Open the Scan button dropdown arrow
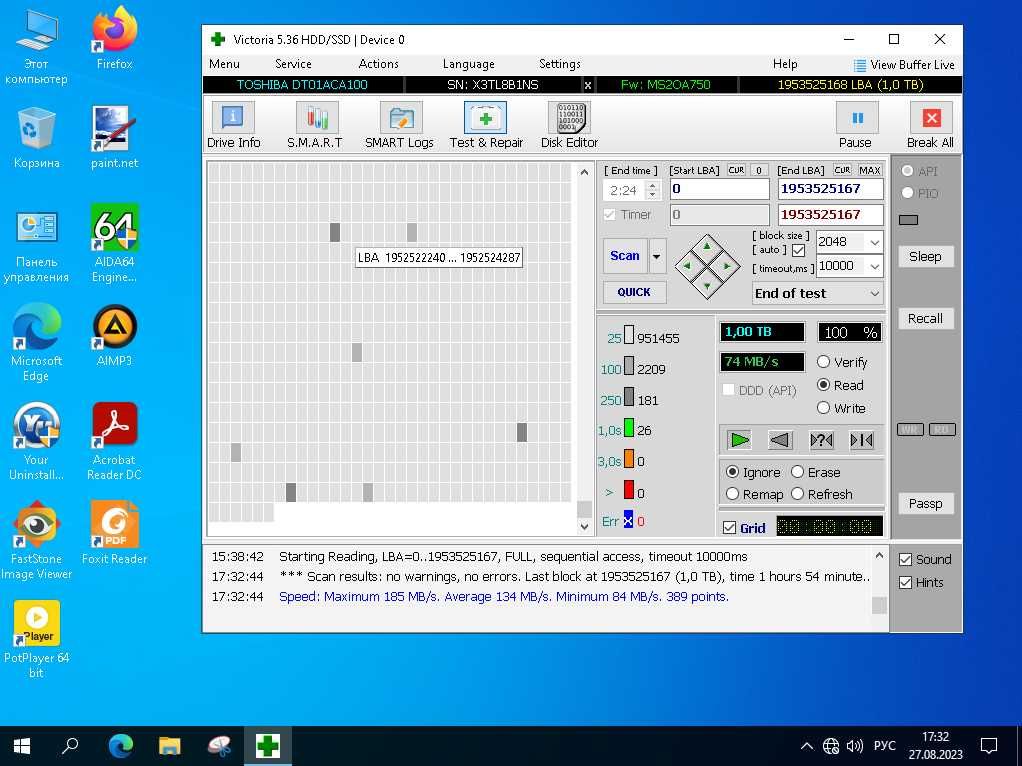 point(657,256)
